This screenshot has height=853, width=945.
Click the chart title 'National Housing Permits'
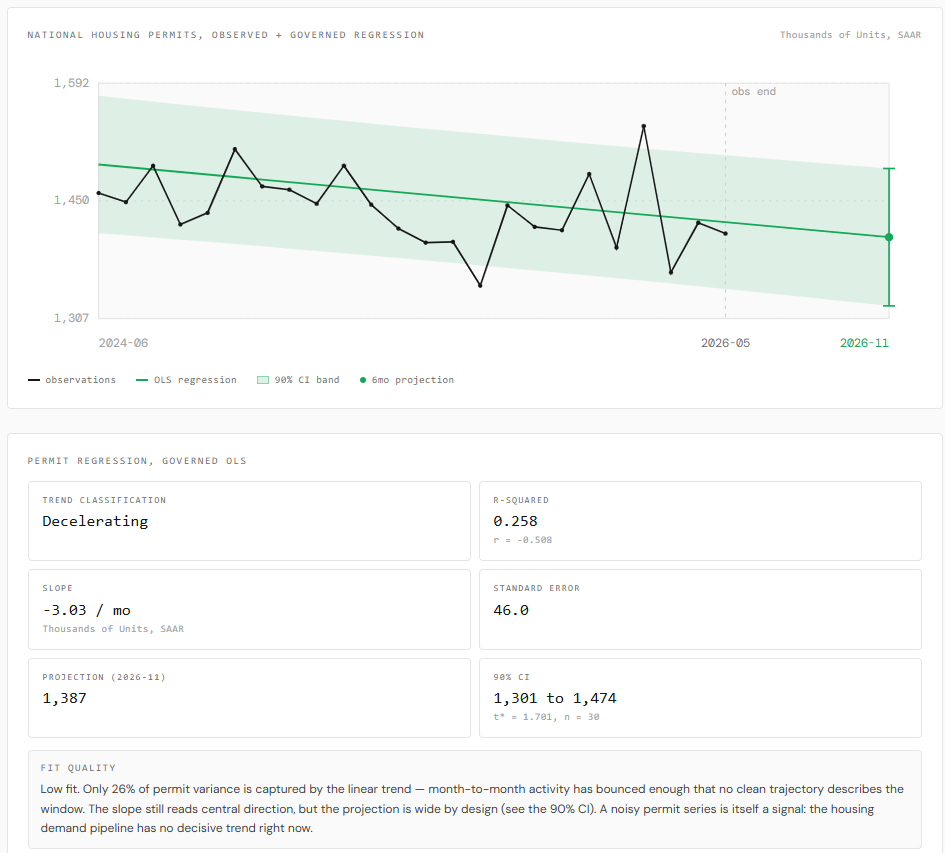pyautogui.click(x=225, y=35)
